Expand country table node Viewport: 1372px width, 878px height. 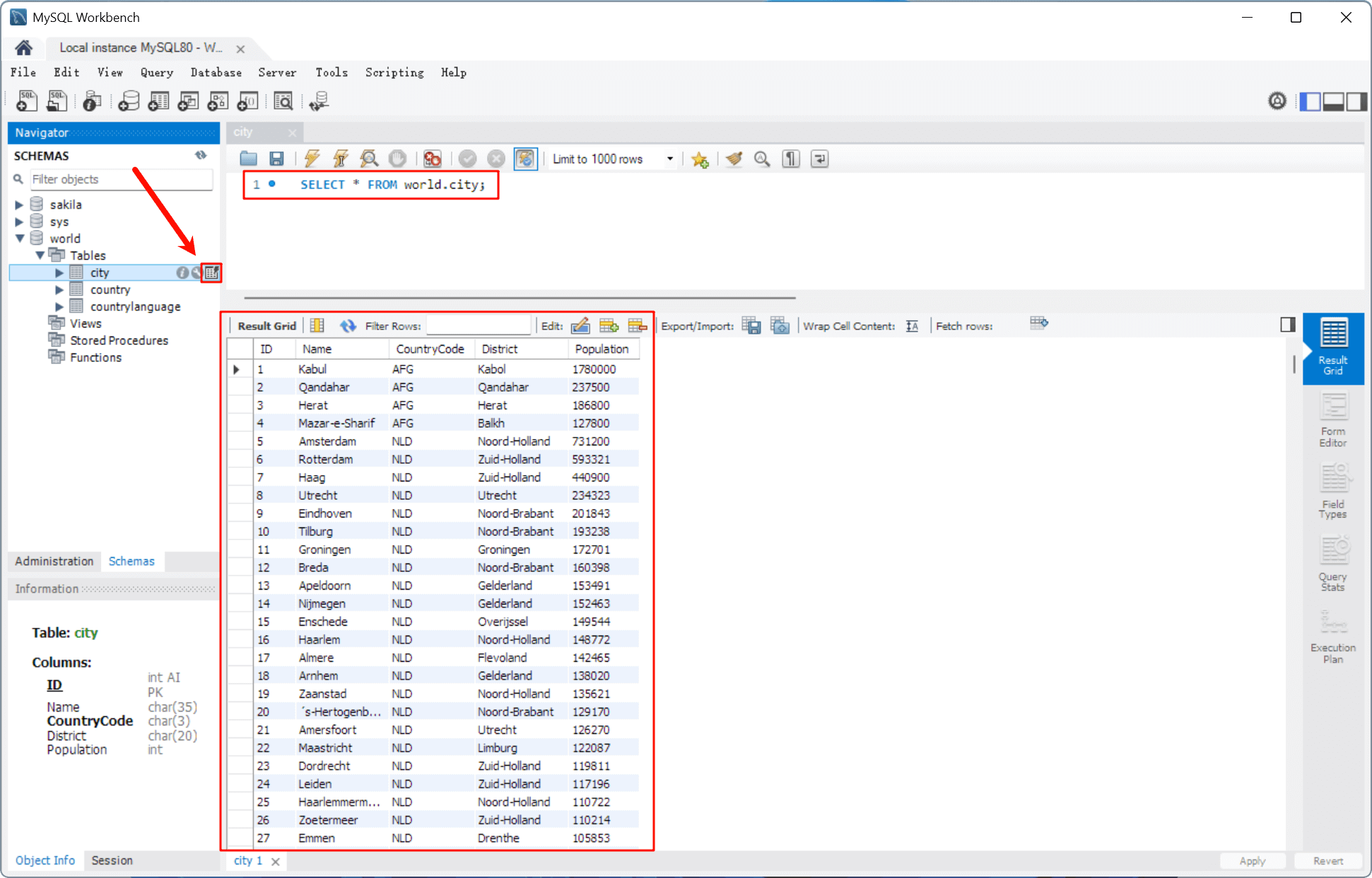[59, 290]
